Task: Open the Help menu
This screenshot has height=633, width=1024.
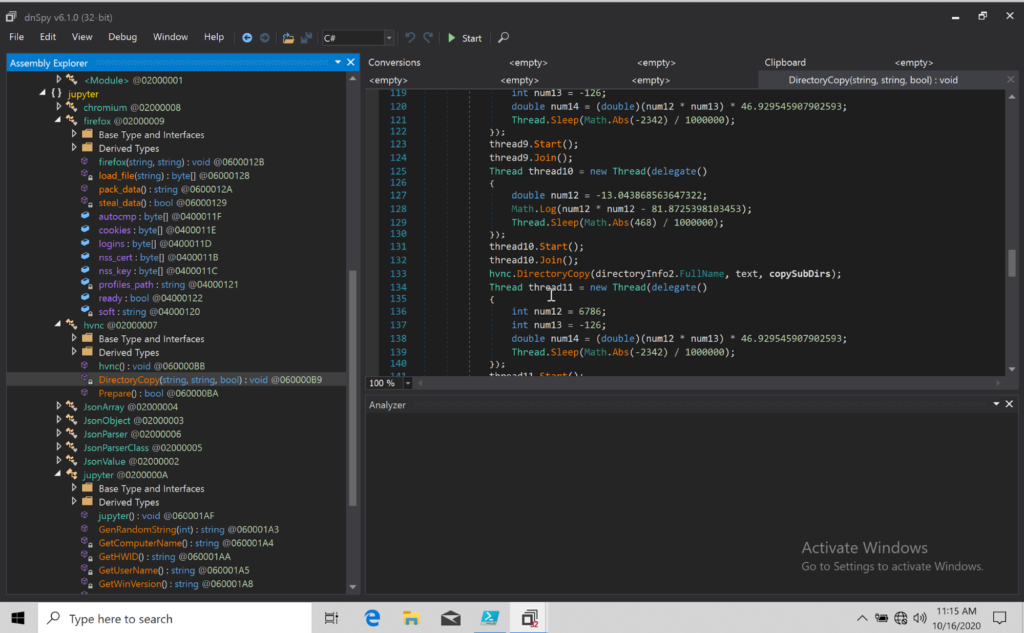Action: click(x=214, y=37)
